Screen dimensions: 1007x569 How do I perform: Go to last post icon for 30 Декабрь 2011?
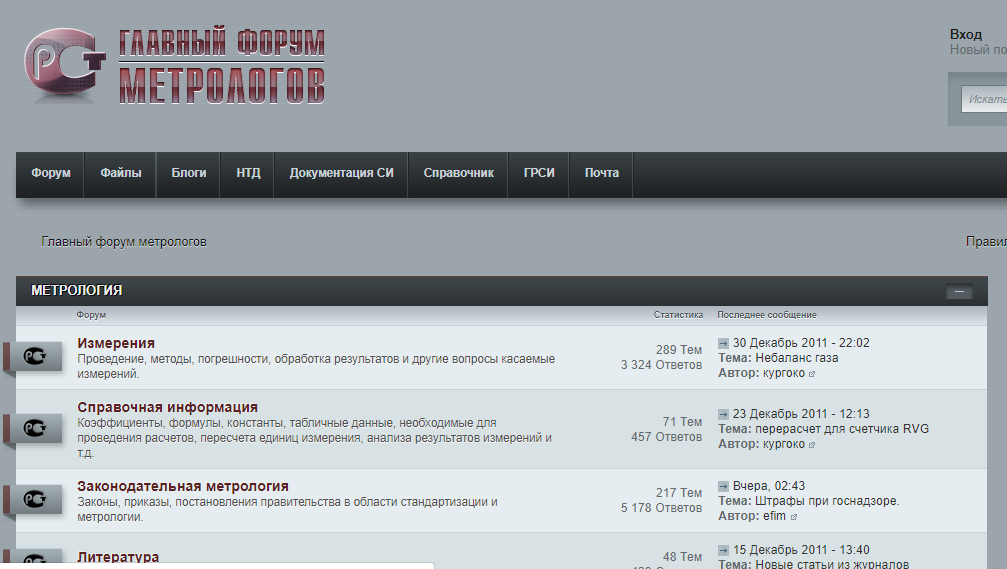point(723,343)
